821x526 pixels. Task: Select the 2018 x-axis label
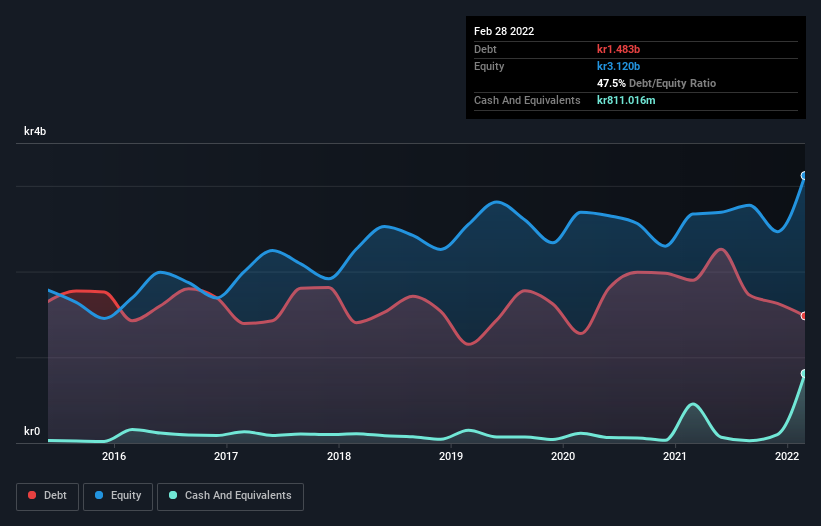[x=339, y=457]
